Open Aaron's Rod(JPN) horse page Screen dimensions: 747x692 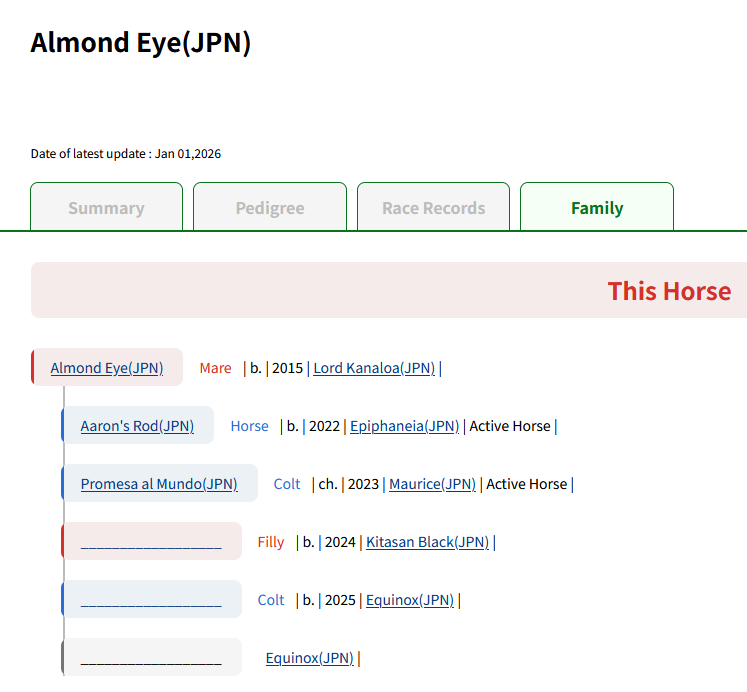pos(137,426)
